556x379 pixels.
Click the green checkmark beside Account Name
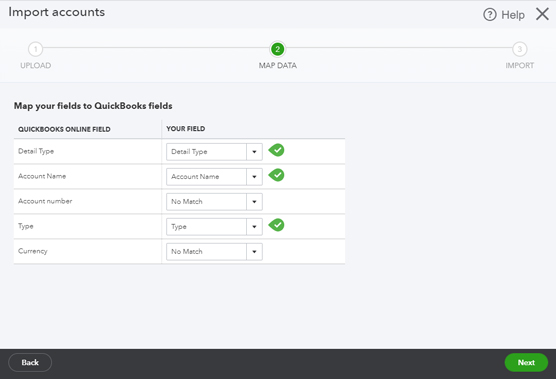coord(277,175)
